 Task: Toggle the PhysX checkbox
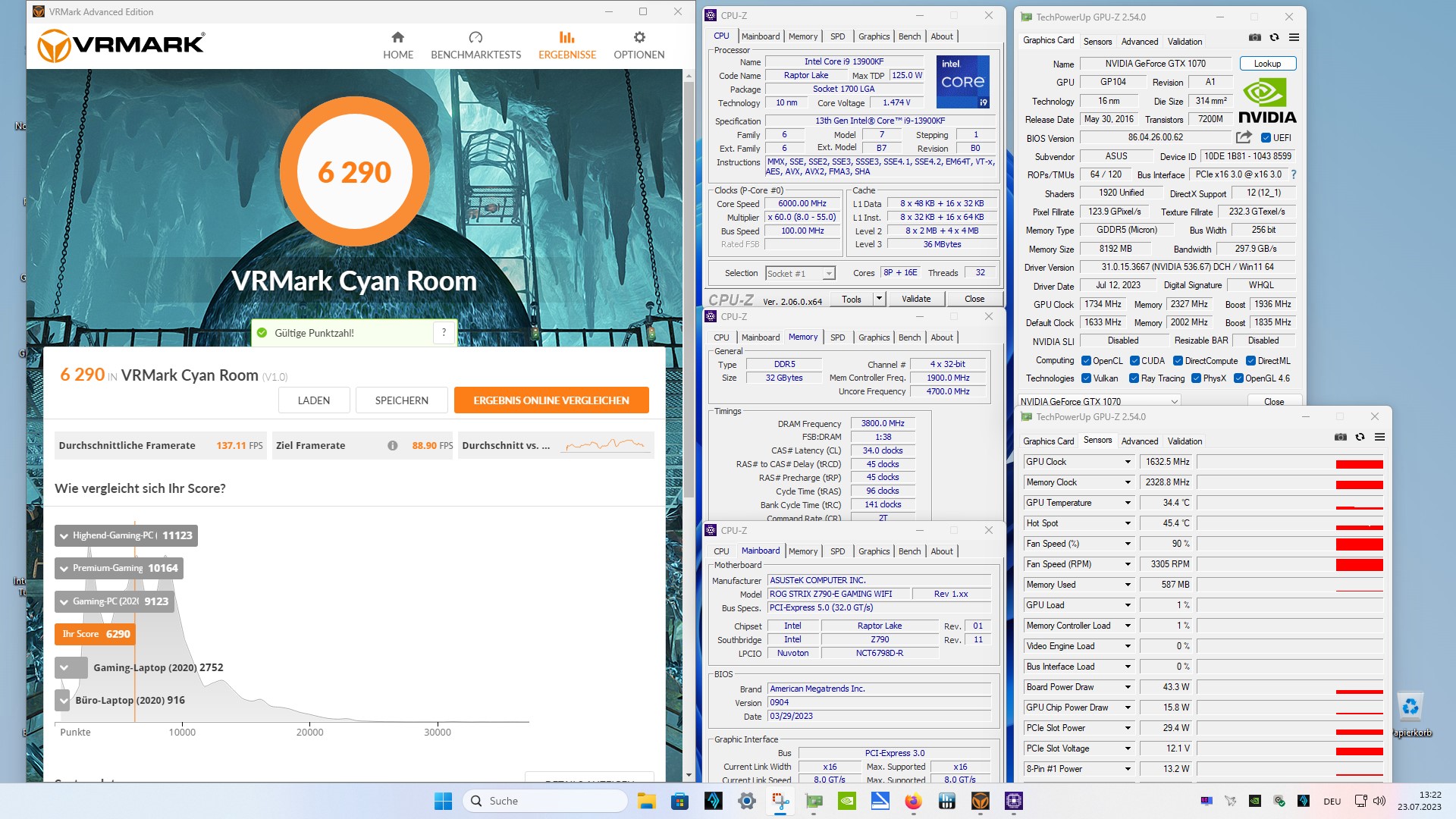1196,378
